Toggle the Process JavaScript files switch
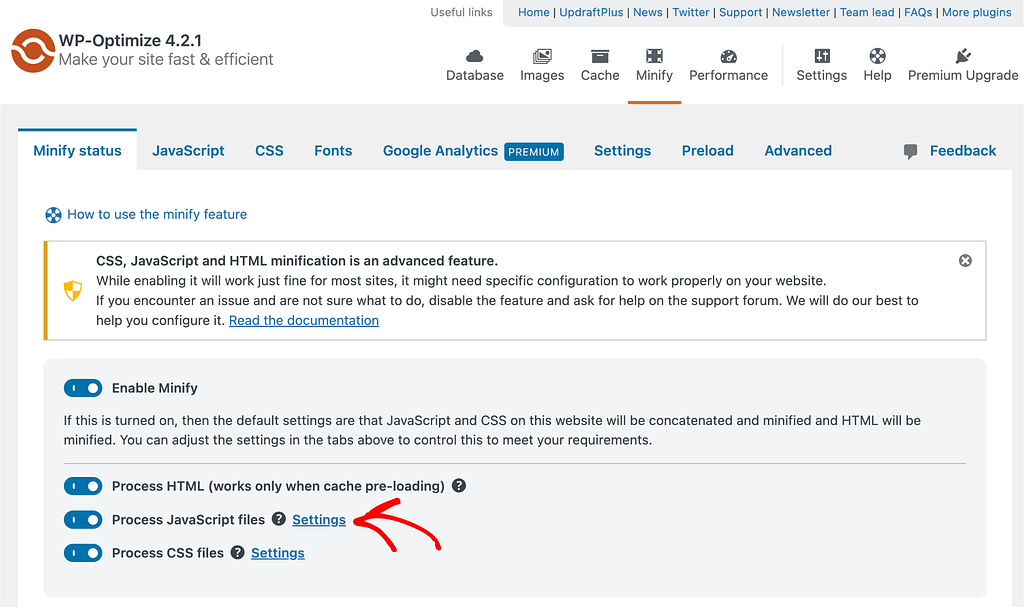 83,519
